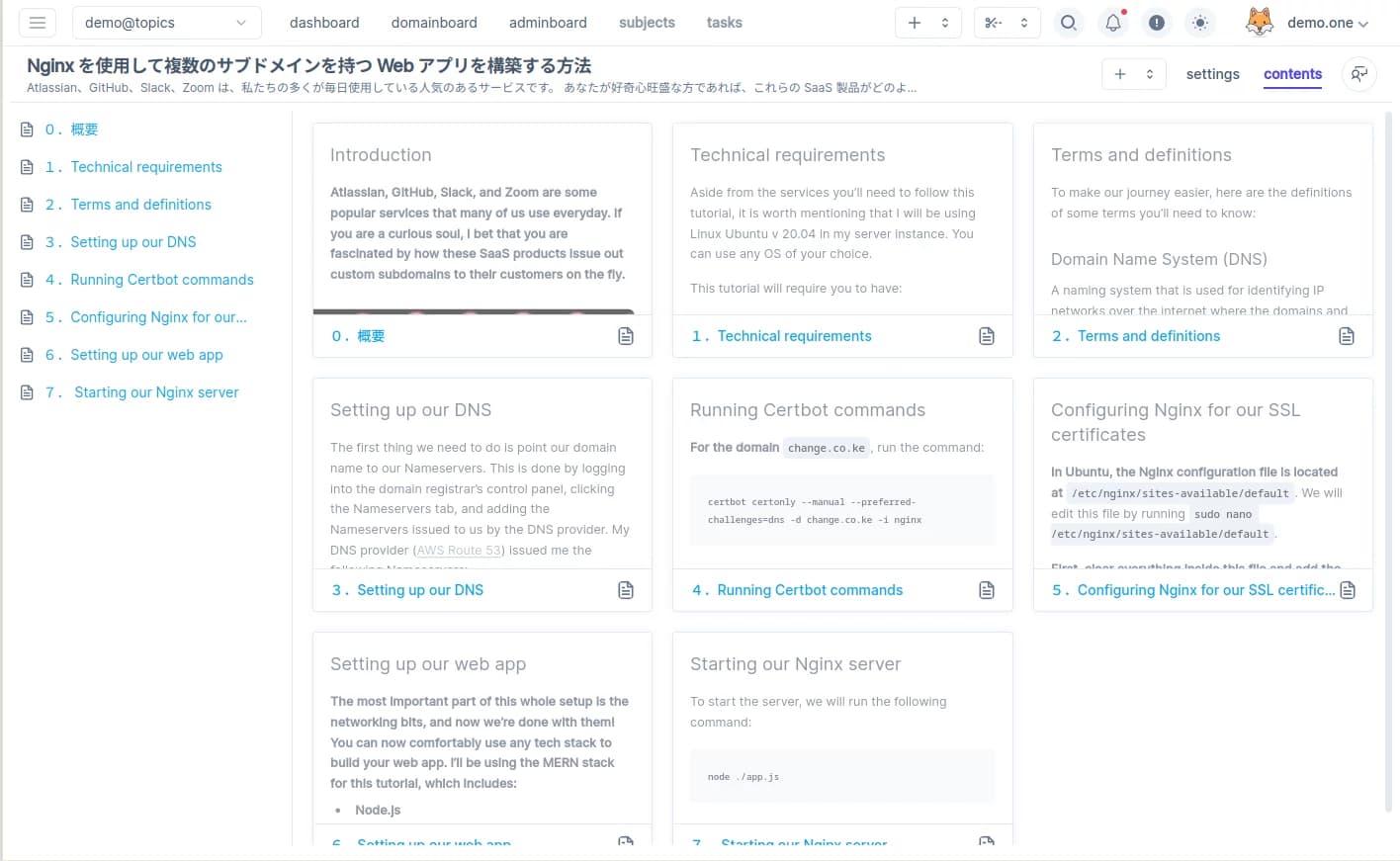Click document icon in Introduction card footer

click(x=626, y=336)
